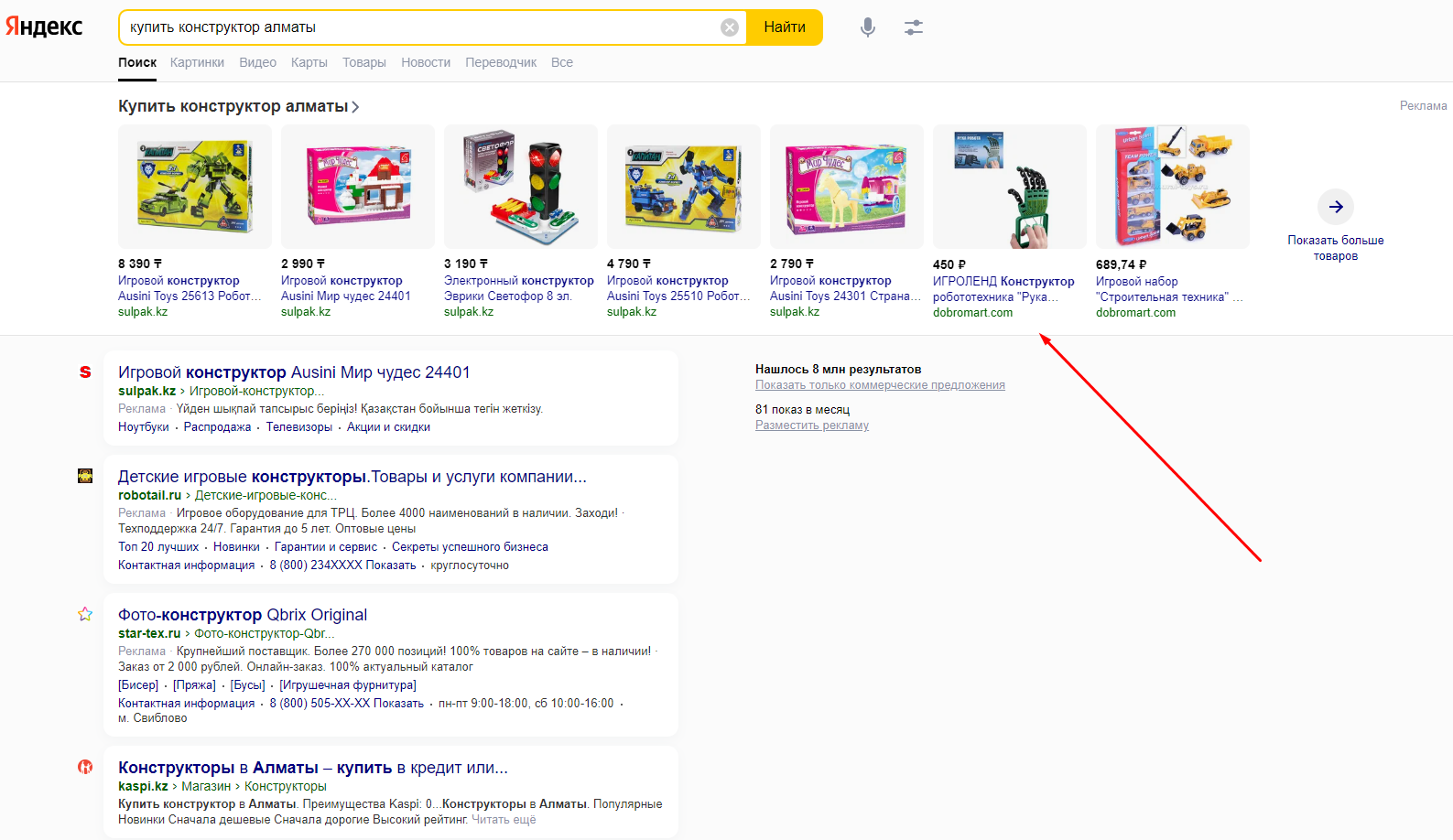Switch to the Видео tab

click(257, 62)
